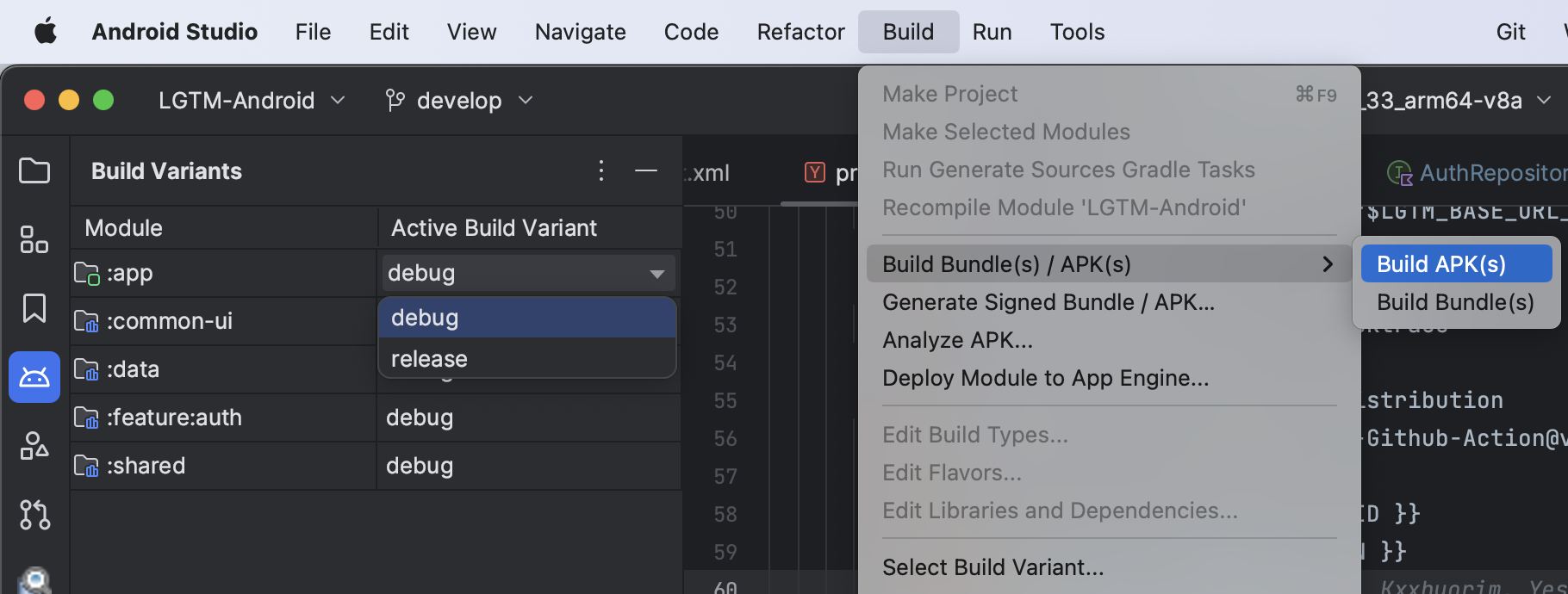Open the Resource Manager shapes icon
The width and height of the screenshot is (1568, 594).
[34, 446]
